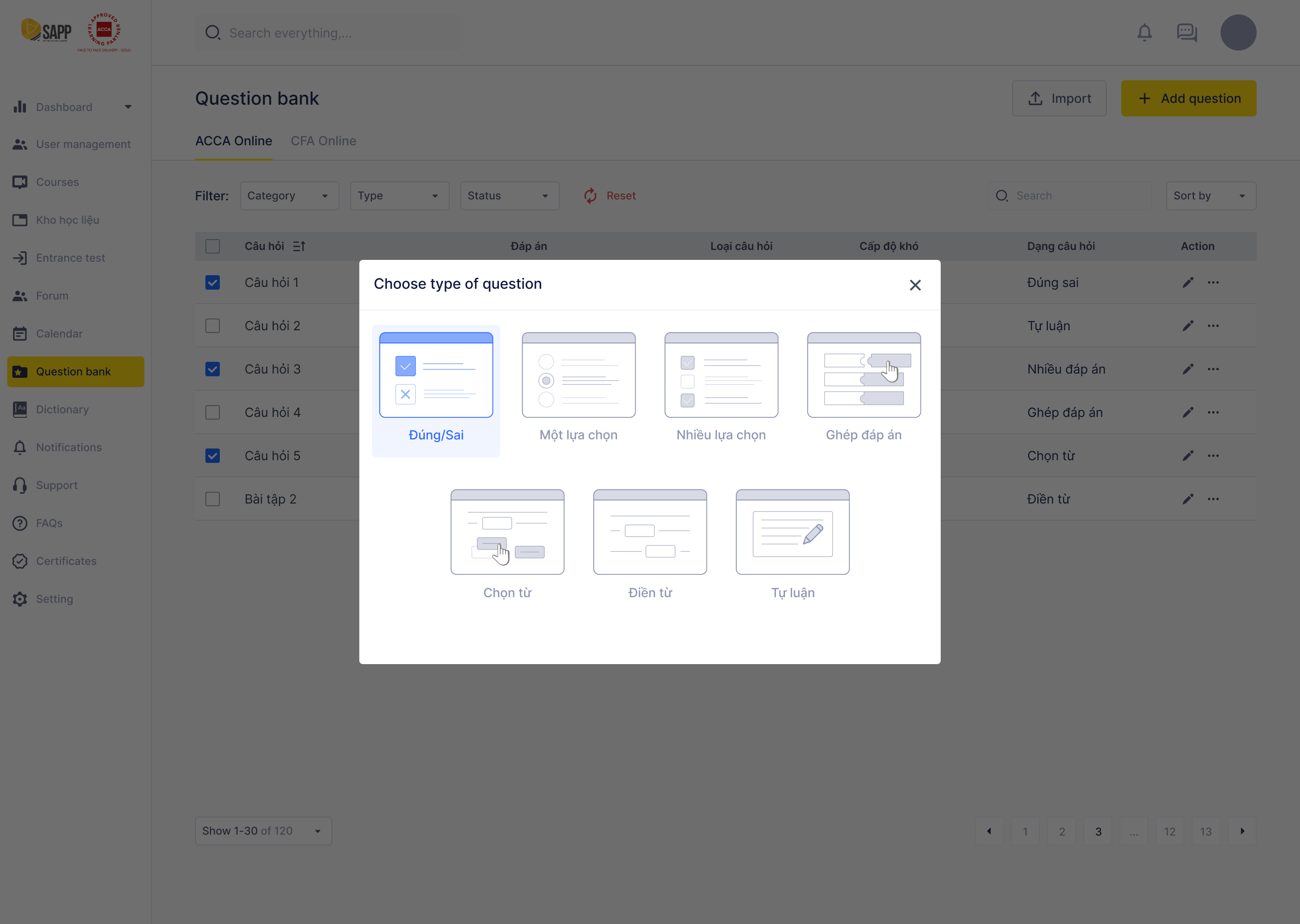Check the Câu hỏi 4 checkbox
1300x924 pixels.
(212, 412)
